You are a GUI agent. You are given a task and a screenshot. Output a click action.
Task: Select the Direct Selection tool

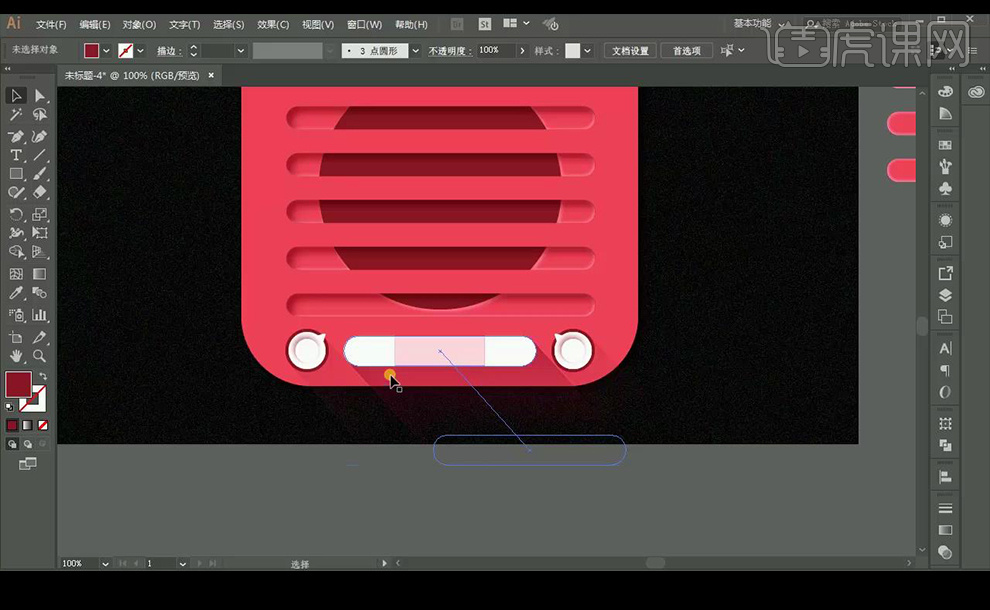[40, 96]
